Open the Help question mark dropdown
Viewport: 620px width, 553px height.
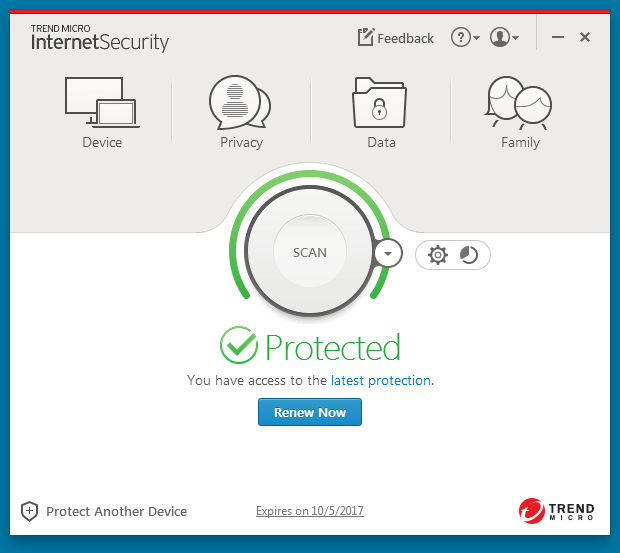[465, 38]
